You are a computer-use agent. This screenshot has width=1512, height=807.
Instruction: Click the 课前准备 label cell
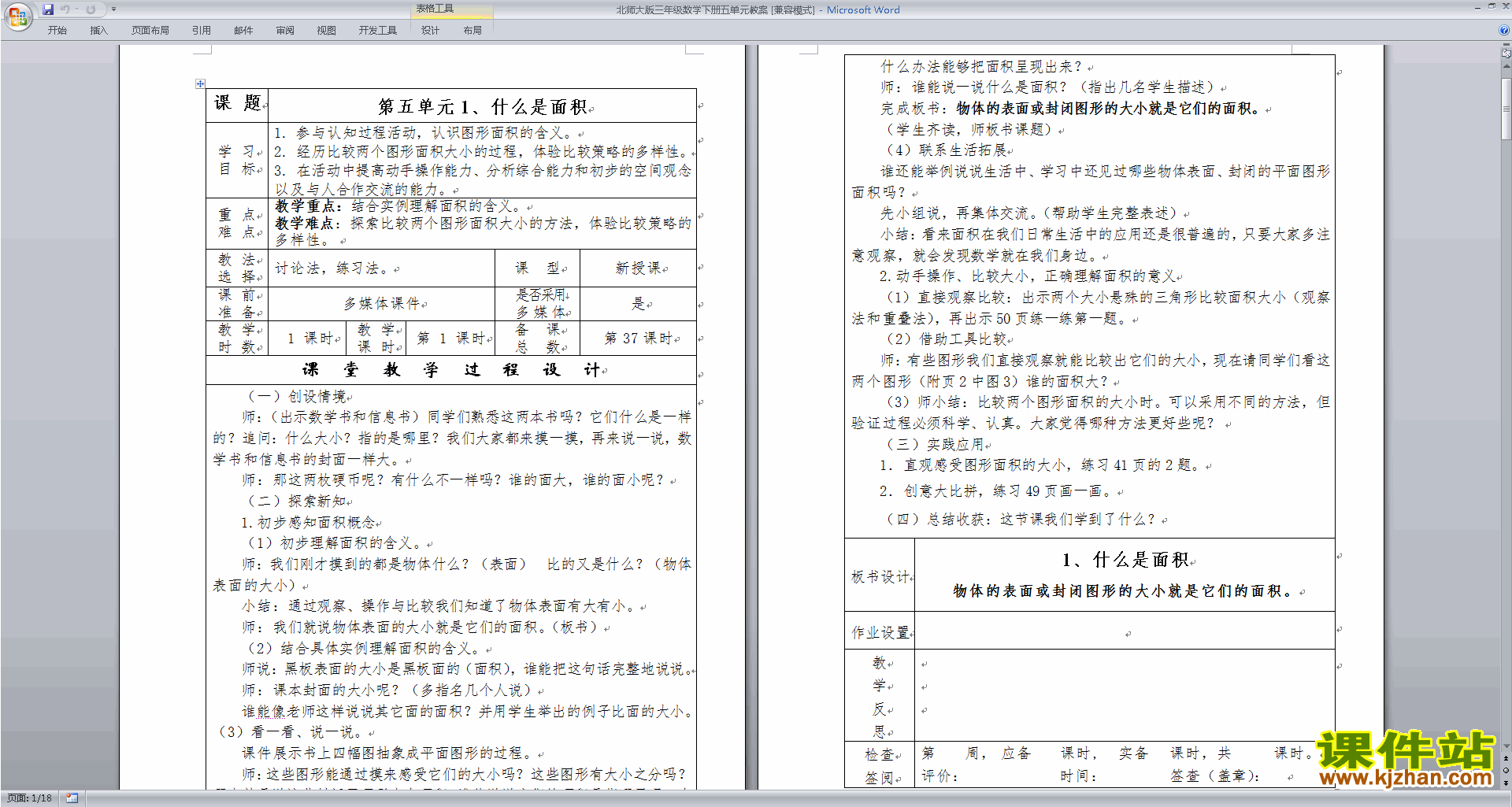(x=238, y=304)
